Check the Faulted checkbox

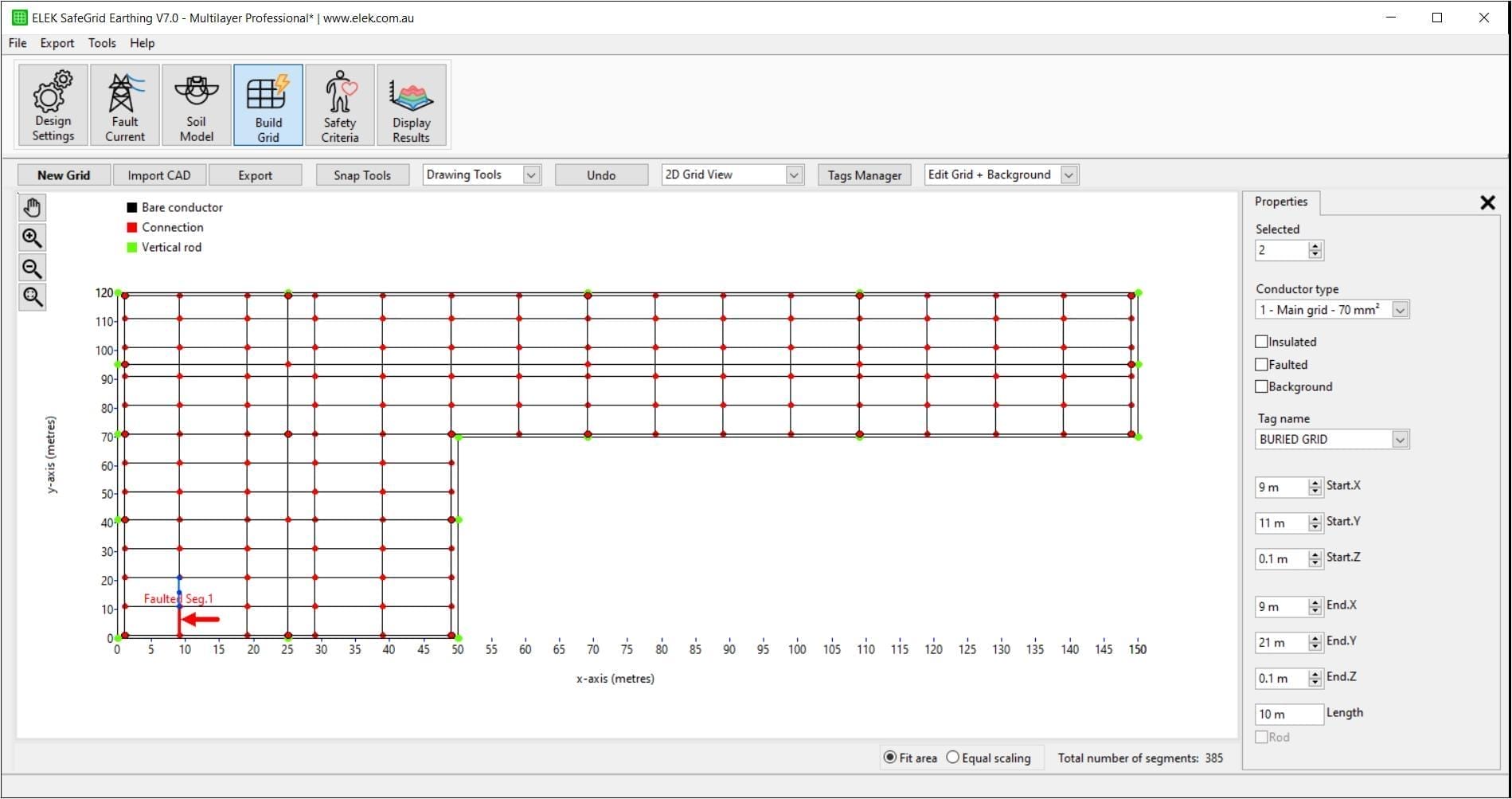pyautogui.click(x=1262, y=364)
